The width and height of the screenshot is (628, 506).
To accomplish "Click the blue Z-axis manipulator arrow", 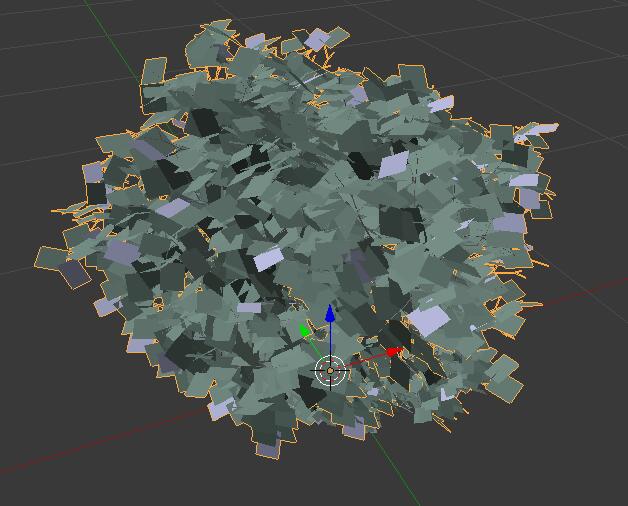I will [x=330, y=314].
